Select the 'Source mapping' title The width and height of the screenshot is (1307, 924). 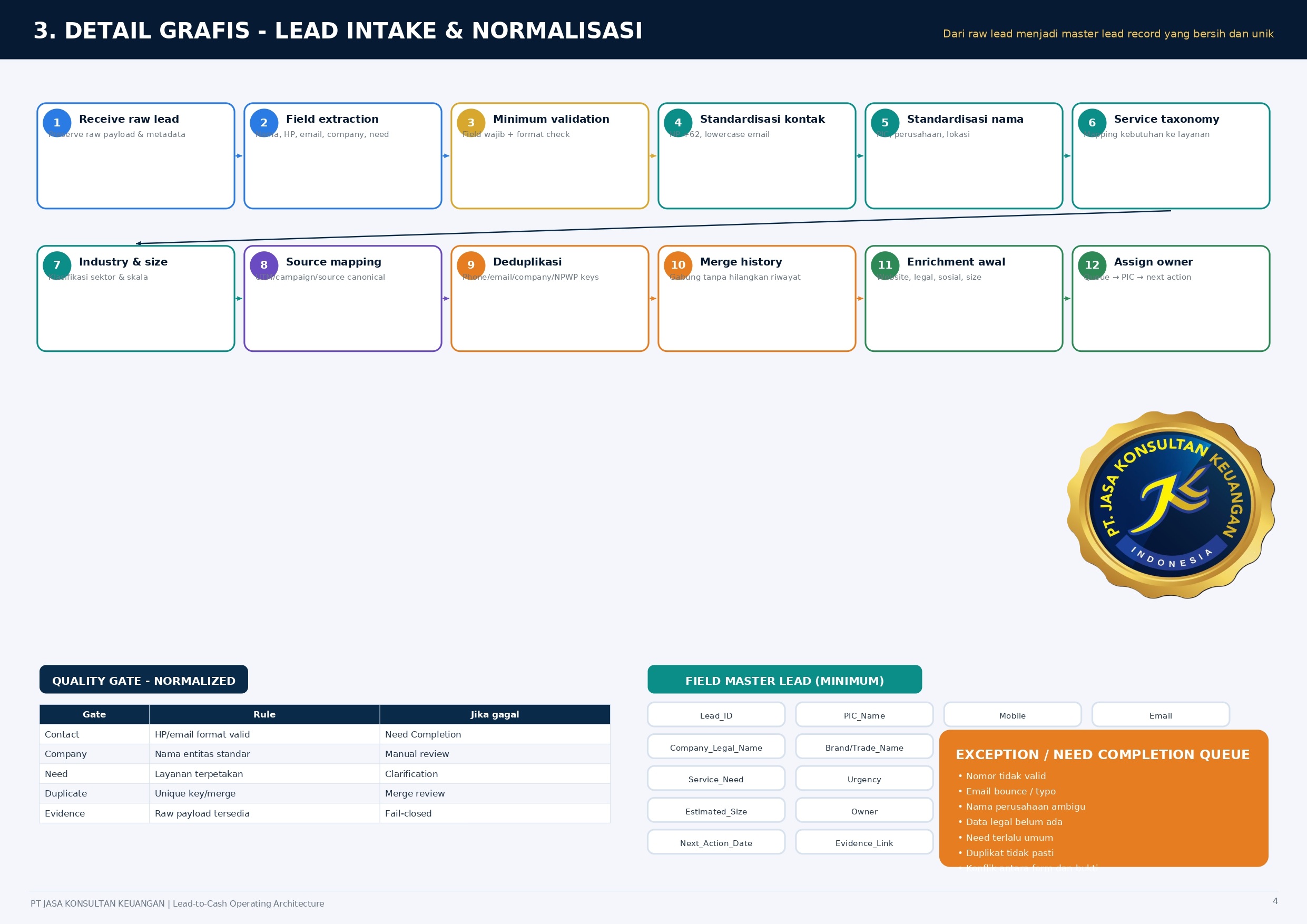[333, 262]
